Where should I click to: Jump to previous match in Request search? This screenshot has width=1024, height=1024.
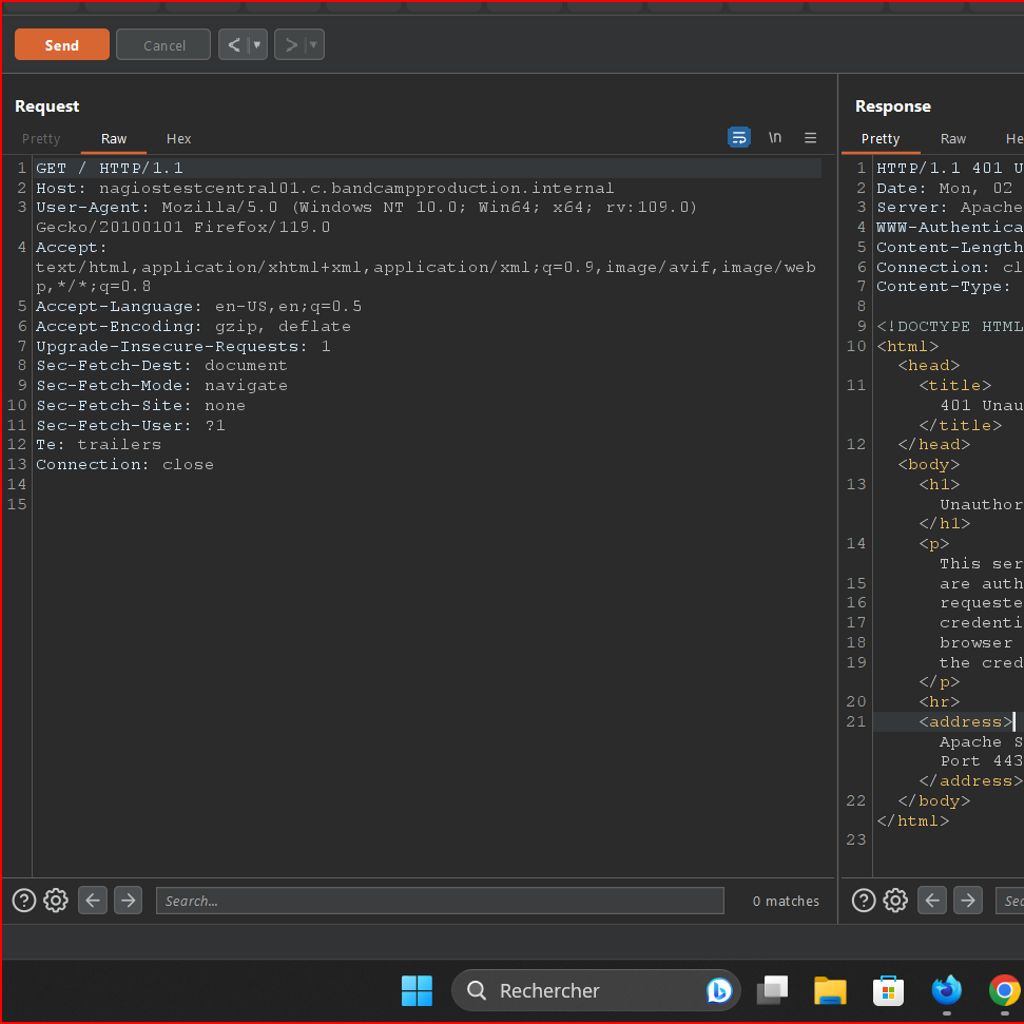pos(93,900)
